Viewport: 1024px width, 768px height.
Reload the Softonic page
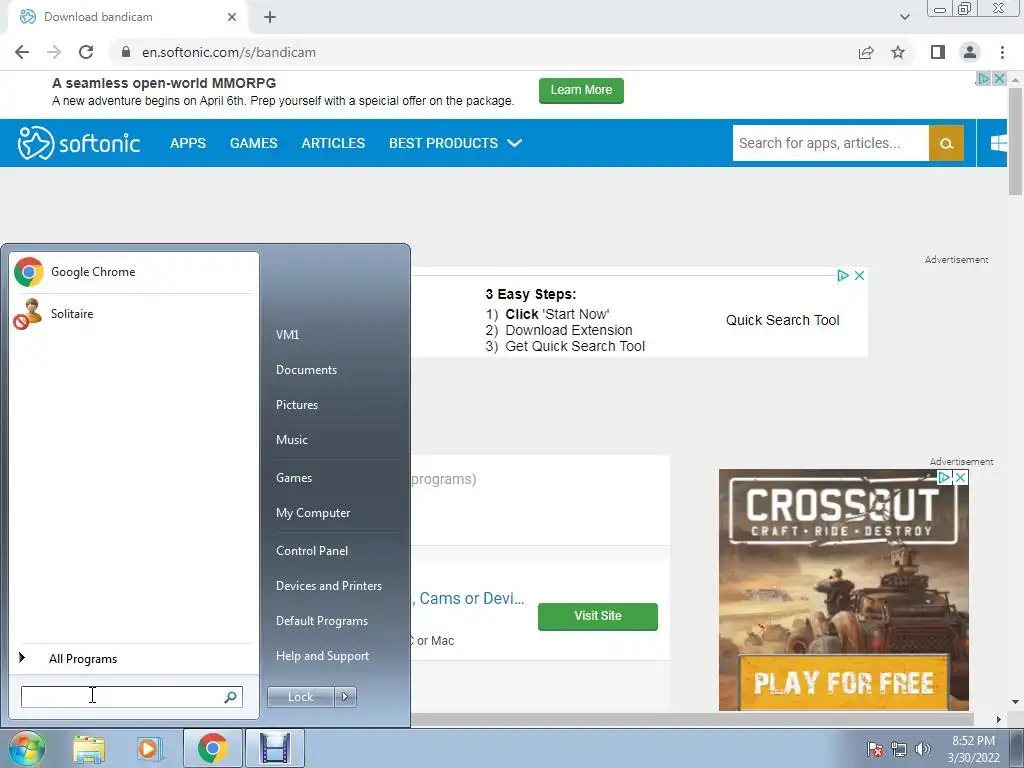click(x=86, y=52)
